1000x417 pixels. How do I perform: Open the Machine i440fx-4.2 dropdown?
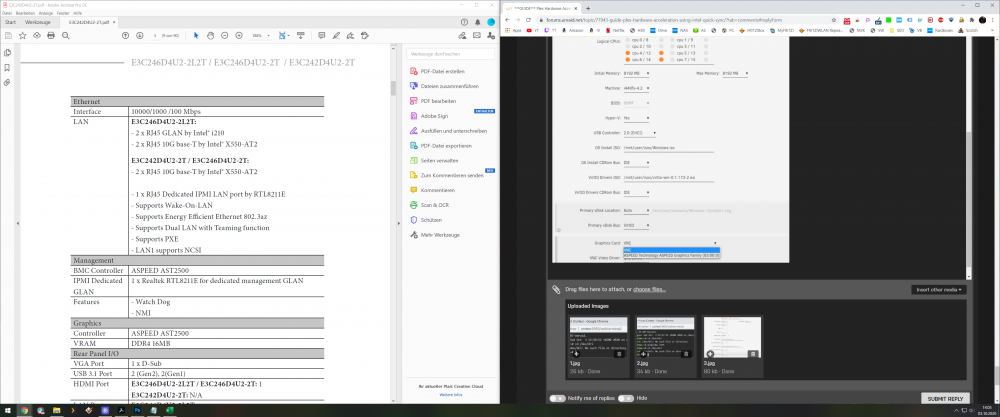click(636, 88)
